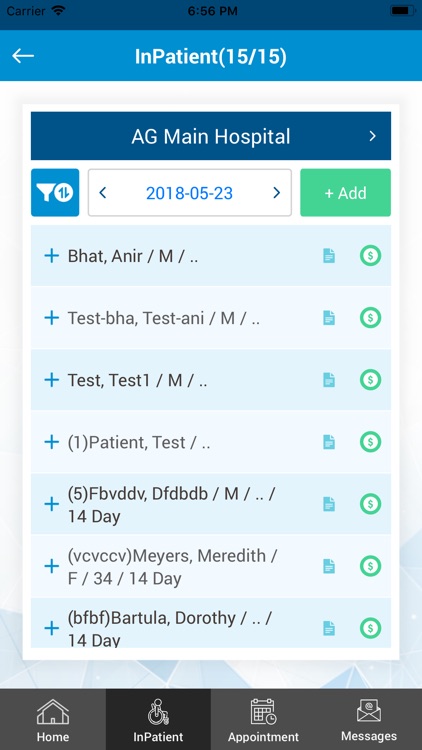Open document icon for Bhat, Anir
The image size is (422, 750).
coord(329,255)
